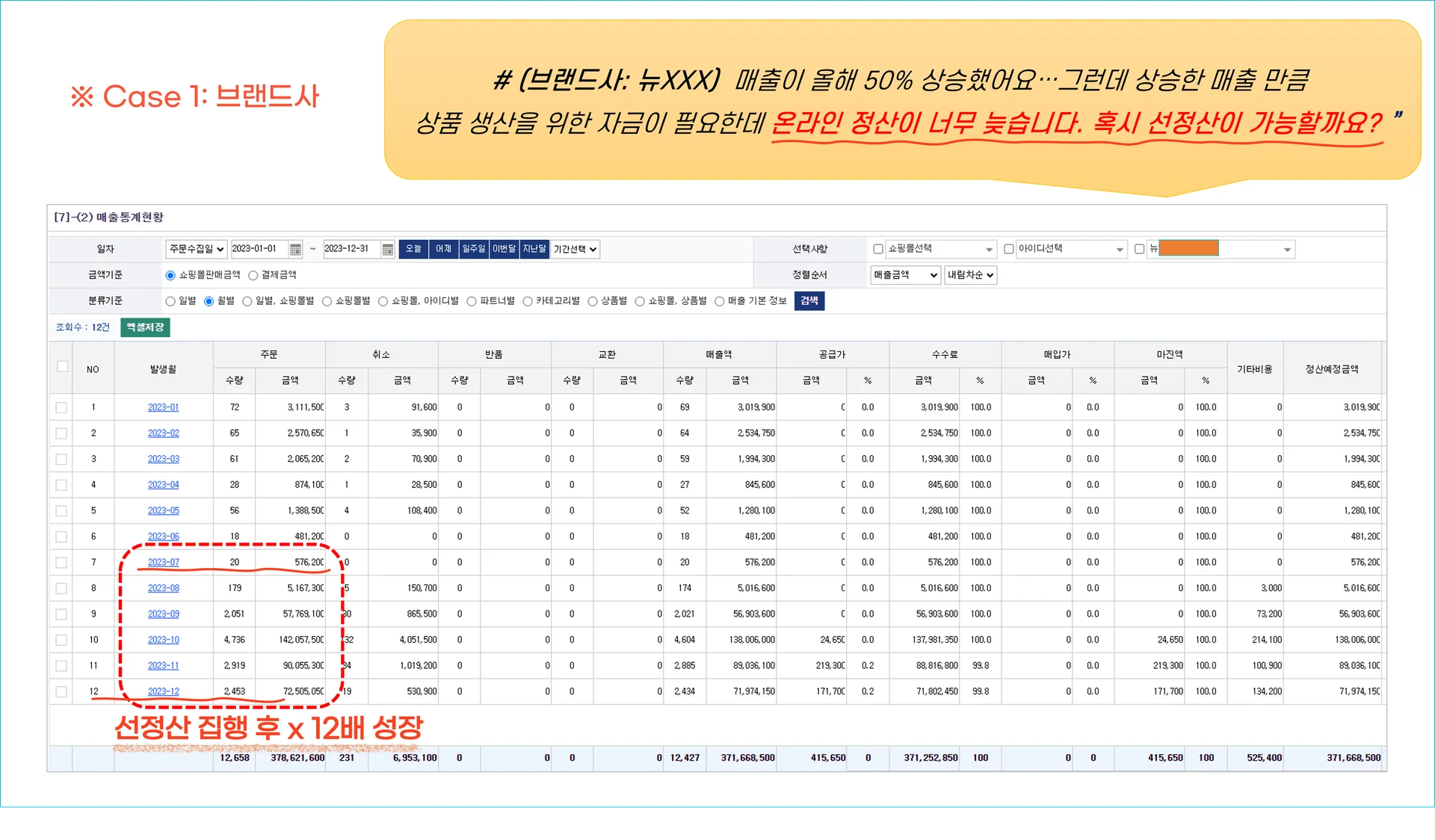Click the 지난달 quick period button
1435x840 pixels.
point(533,250)
